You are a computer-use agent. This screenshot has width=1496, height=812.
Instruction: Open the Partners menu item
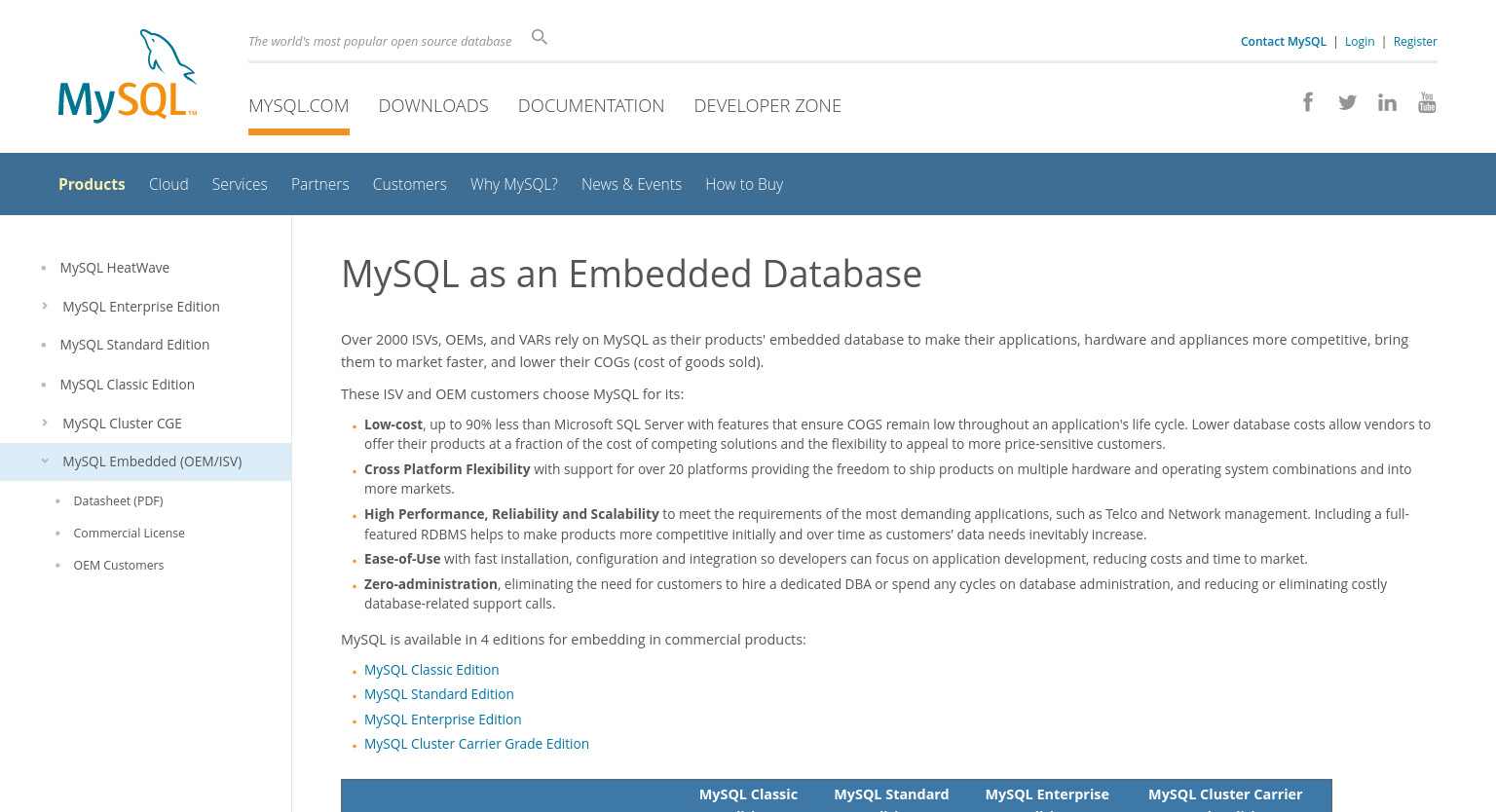[x=319, y=184]
